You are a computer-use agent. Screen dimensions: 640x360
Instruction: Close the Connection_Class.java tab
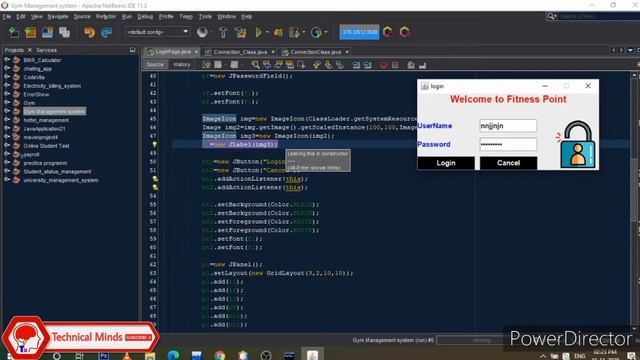273,52
